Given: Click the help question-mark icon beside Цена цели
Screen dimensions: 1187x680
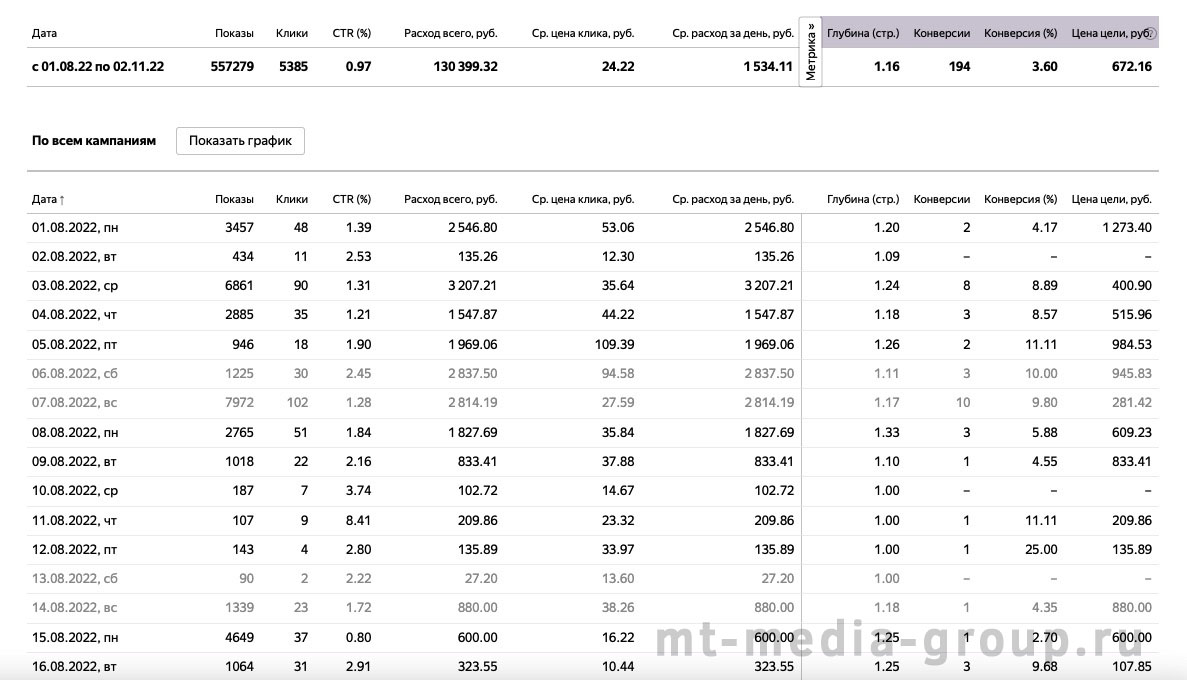Looking at the screenshot, I should 1151,33.
